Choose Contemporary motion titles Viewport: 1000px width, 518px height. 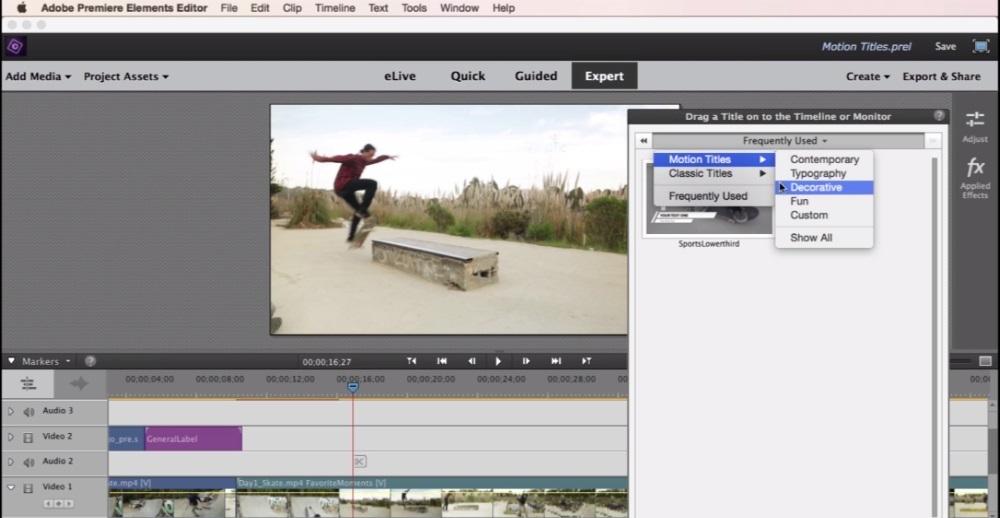point(824,159)
